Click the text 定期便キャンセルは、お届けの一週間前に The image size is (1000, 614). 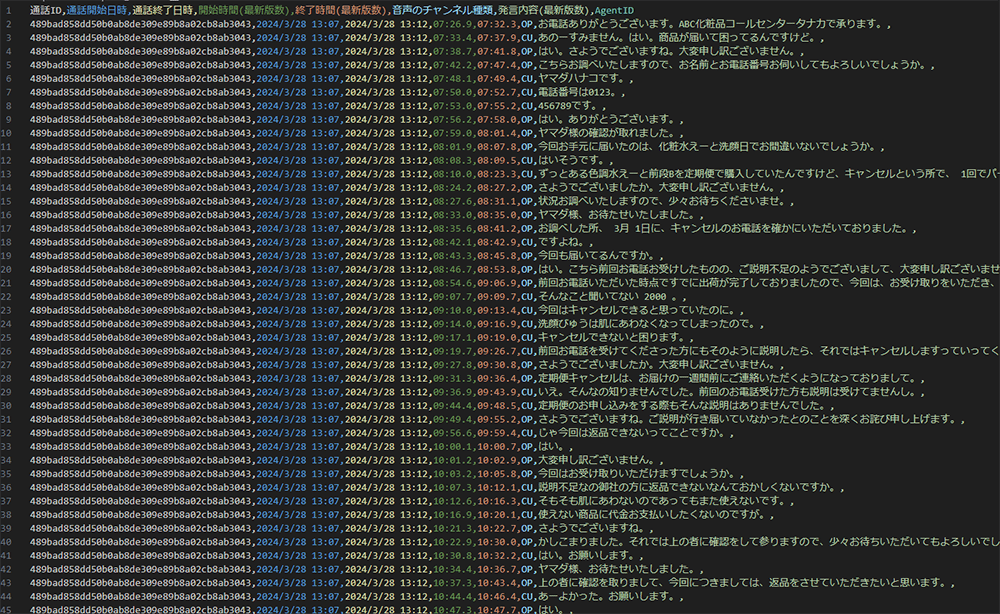pos(633,379)
